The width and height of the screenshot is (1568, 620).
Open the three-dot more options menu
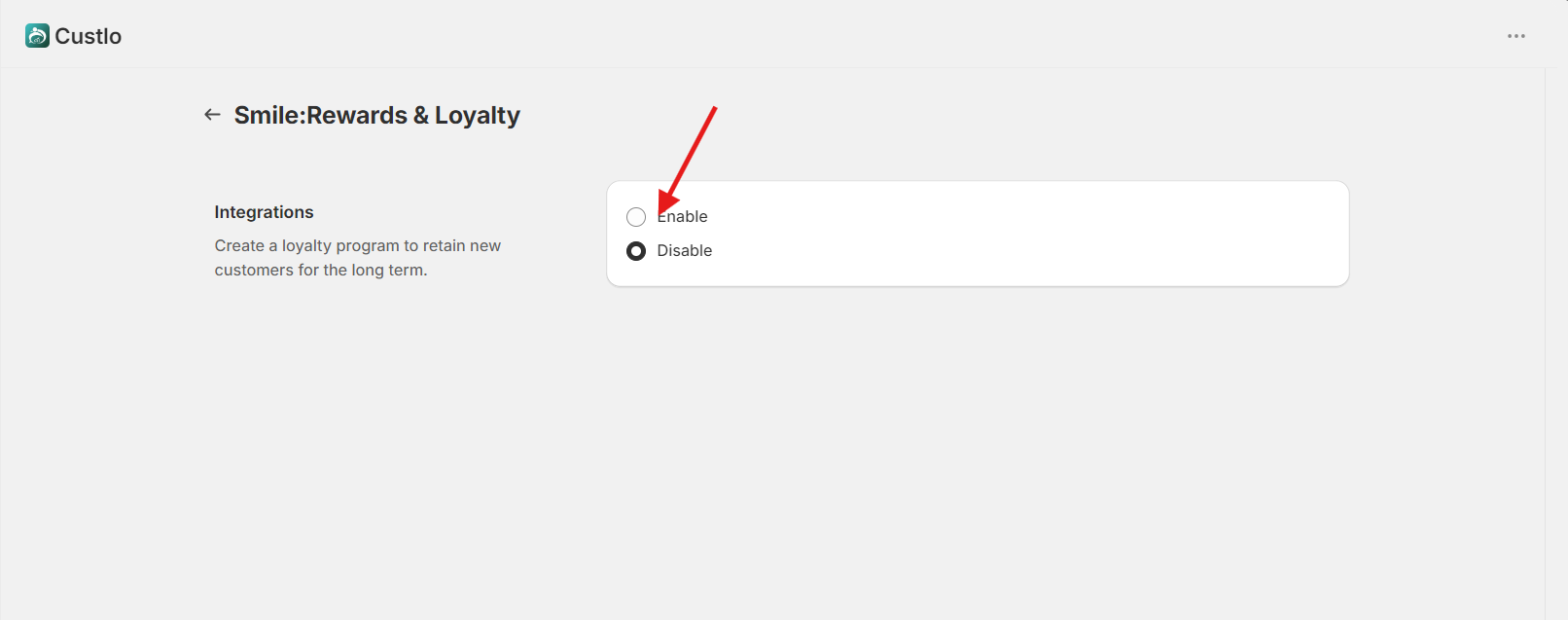[x=1516, y=36]
